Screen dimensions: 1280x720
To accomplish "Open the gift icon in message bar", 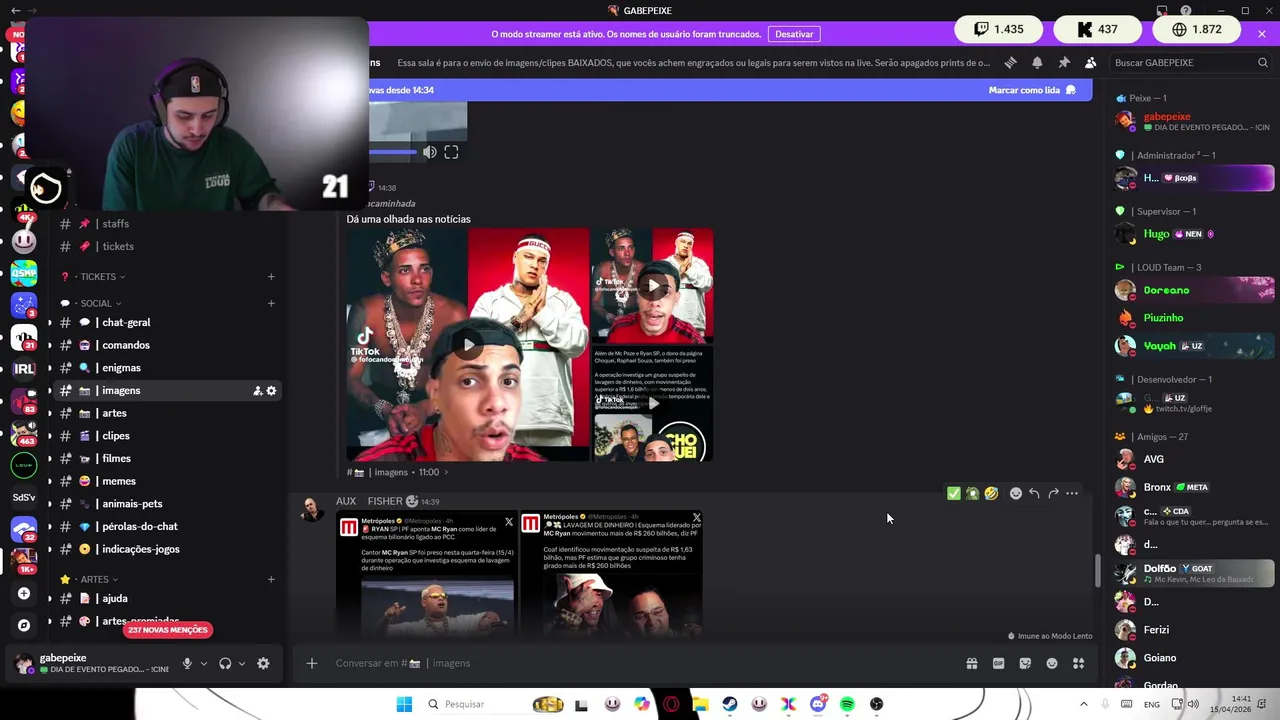I will coord(971,663).
